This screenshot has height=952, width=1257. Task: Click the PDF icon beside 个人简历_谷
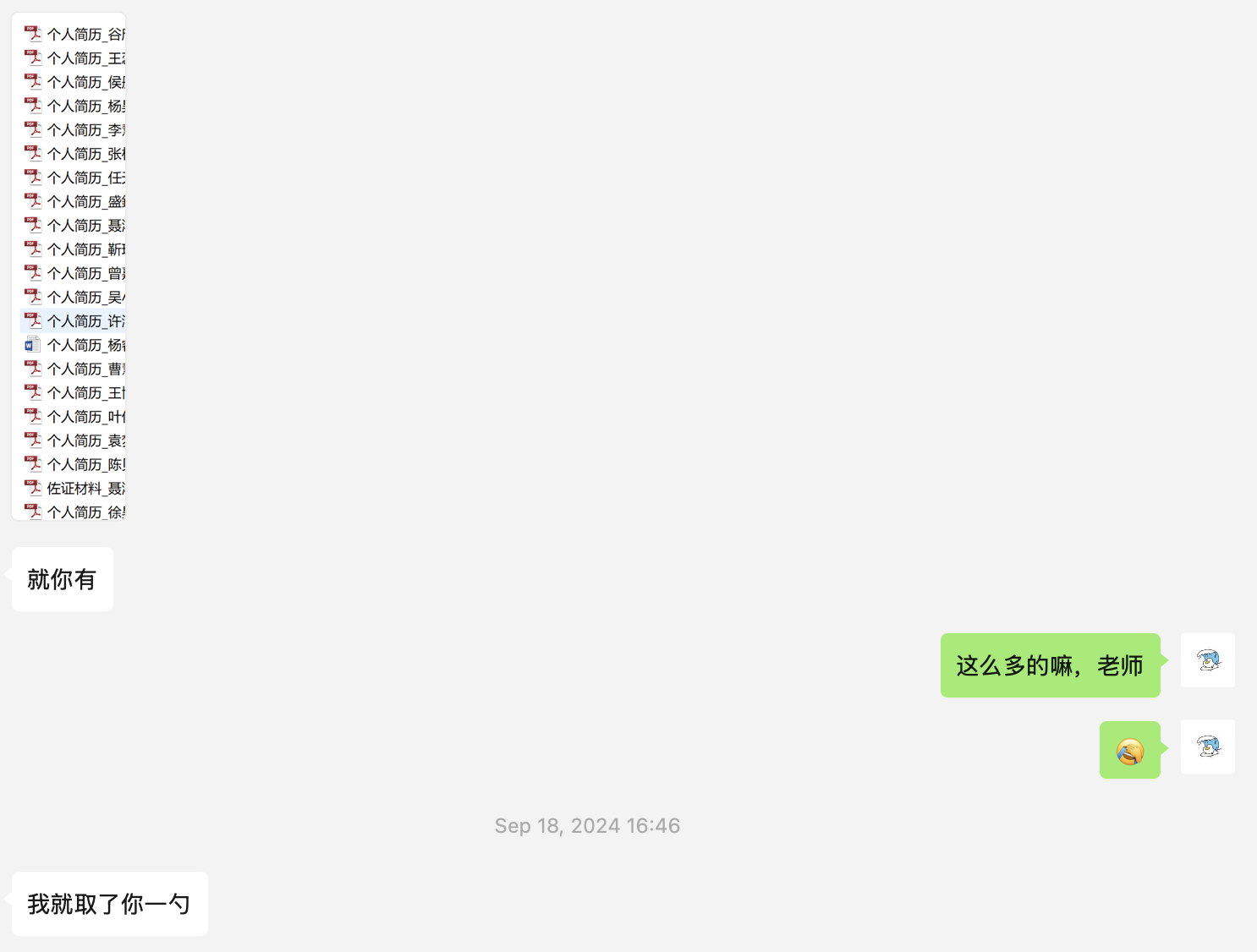point(32,34)
